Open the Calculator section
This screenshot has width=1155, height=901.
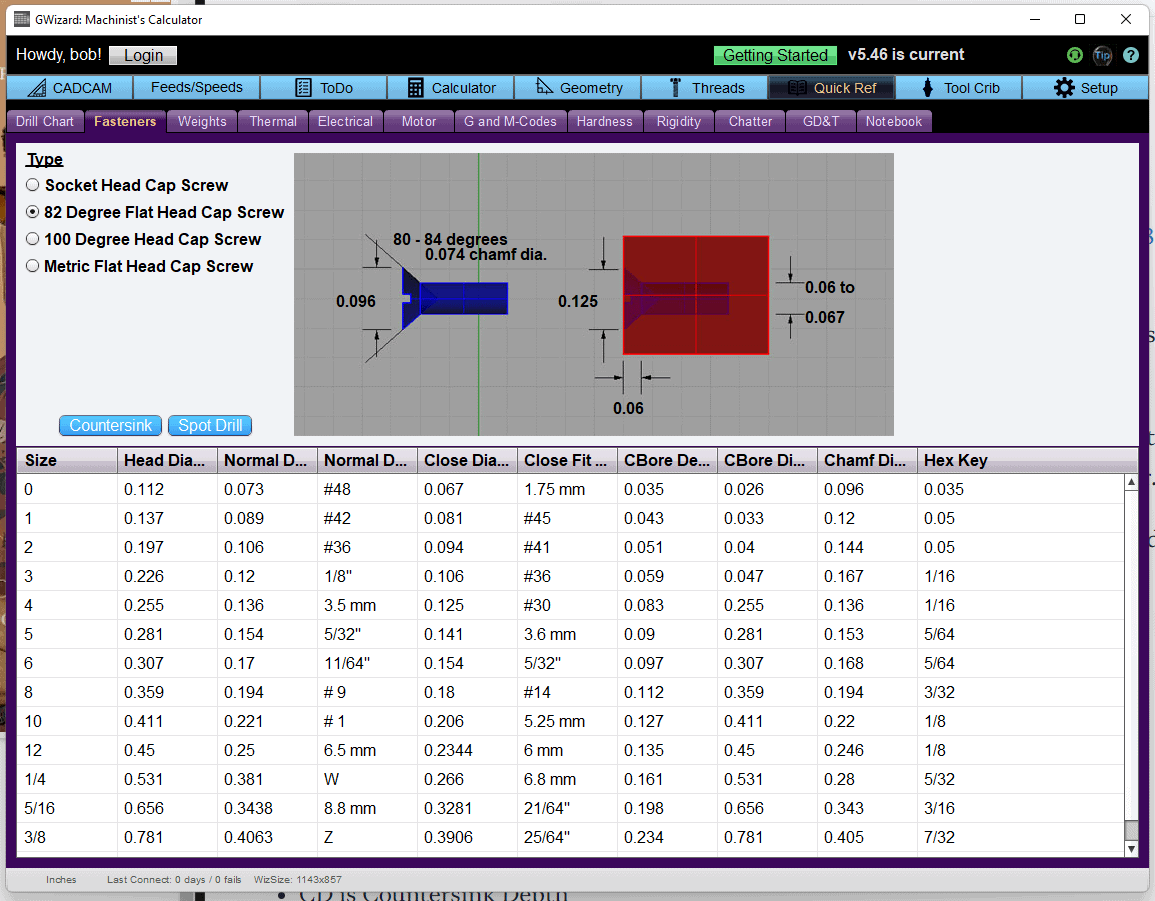pos(450,87)
